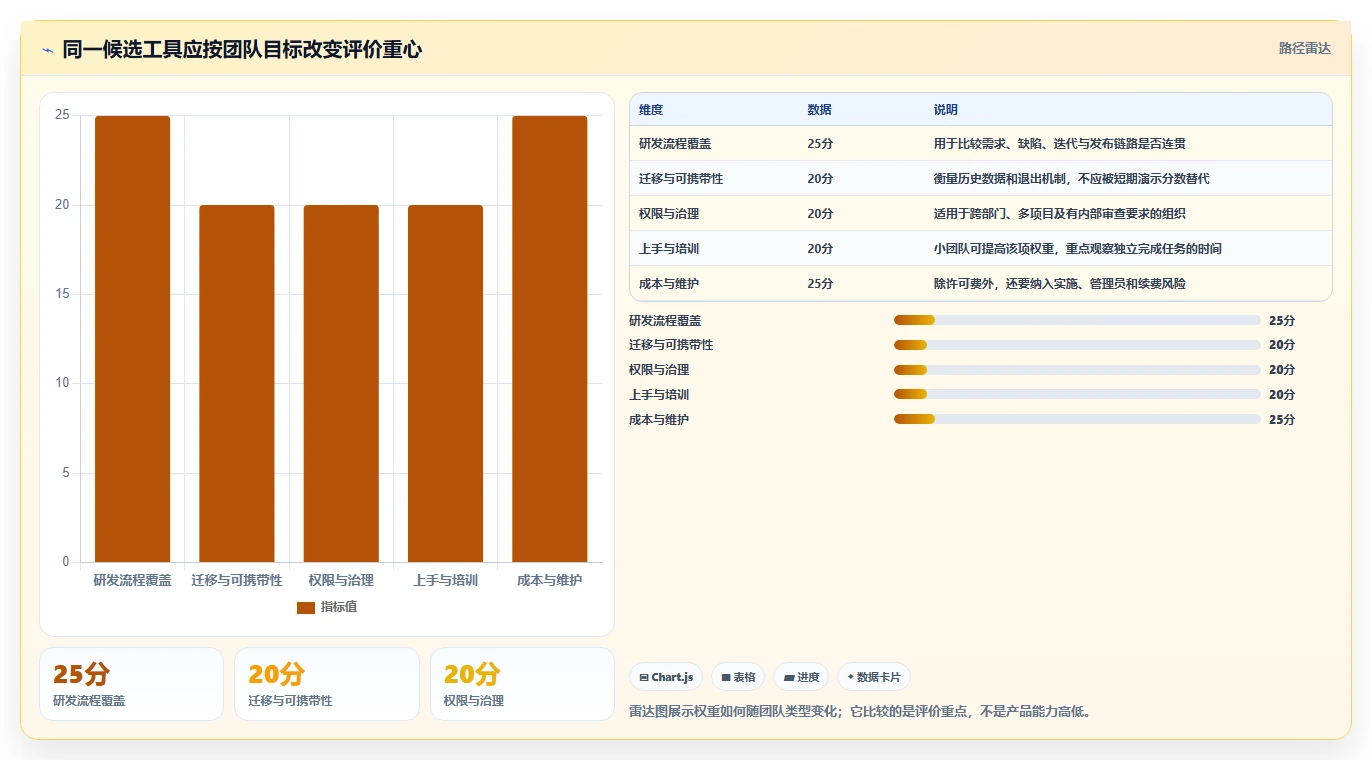The height and width of the screenshot is (760, 1372).
Task: Click the 20分 value in the table's 迁移与可携带性 row
Action: [820, 179]
